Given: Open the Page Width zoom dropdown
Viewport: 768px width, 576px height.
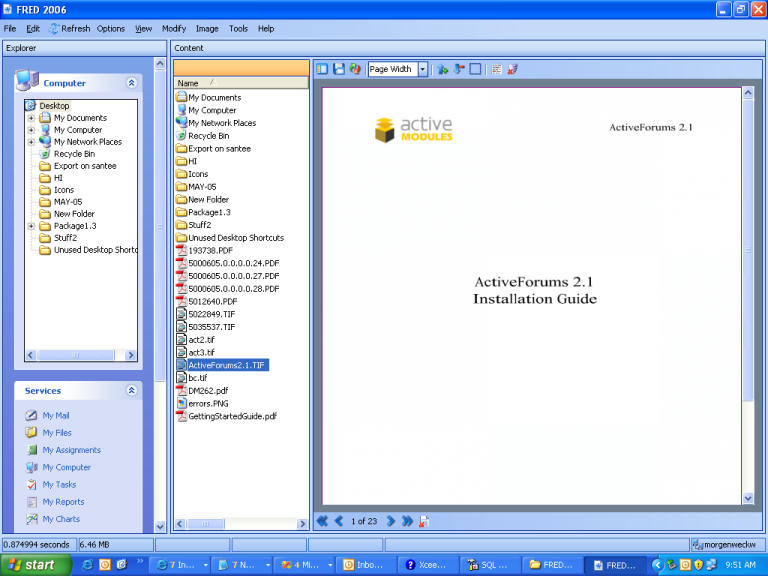Looking at the screenshot, I should coord(422,69).
